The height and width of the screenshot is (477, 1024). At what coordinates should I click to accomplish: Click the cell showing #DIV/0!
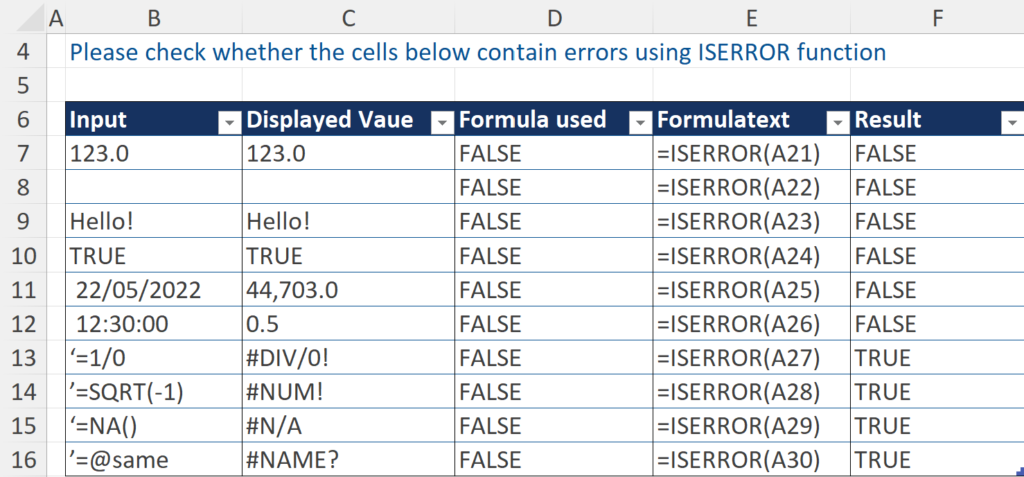346,358
